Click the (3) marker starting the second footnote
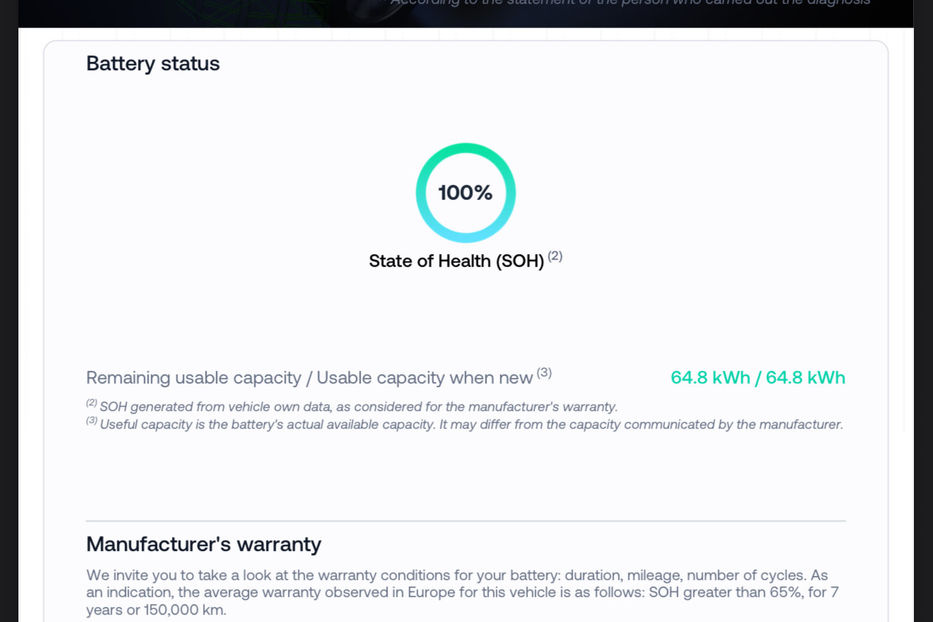The height and width of the screenshot is (622, 933). [x=91, y=421]
